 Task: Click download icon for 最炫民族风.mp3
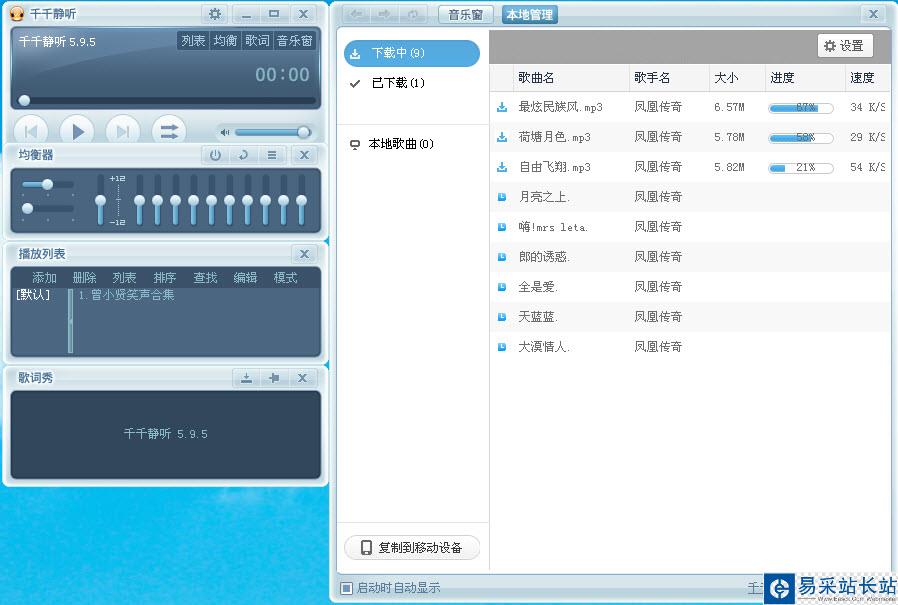[502, 107]
